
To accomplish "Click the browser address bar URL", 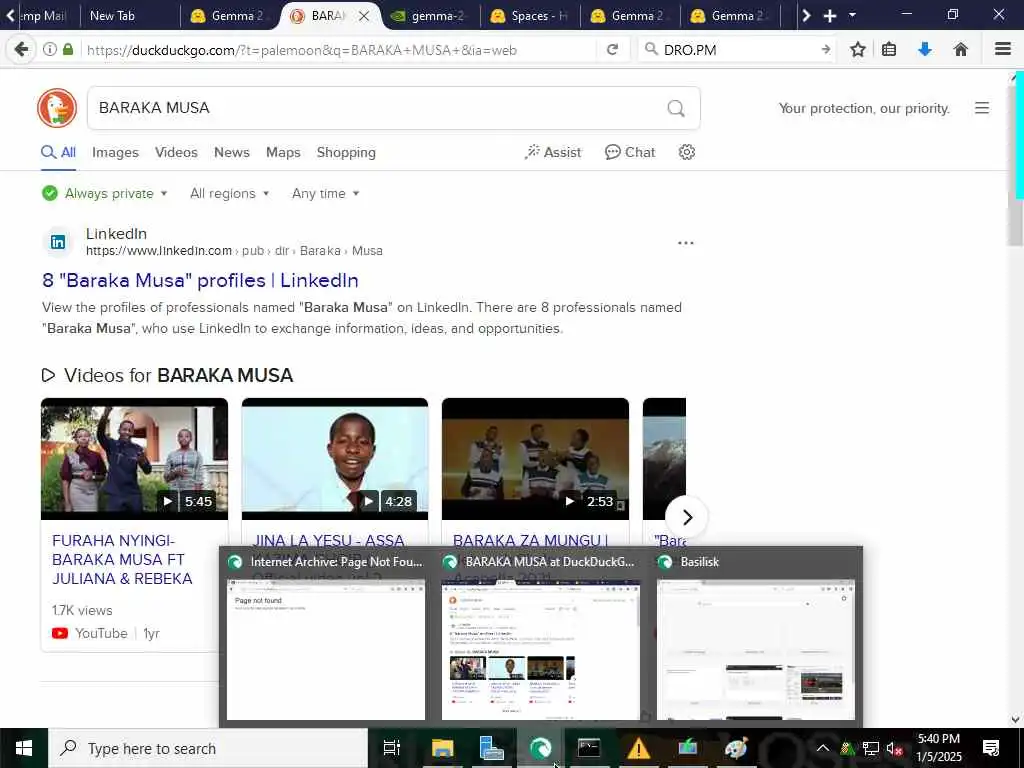I will click(338, 50).
